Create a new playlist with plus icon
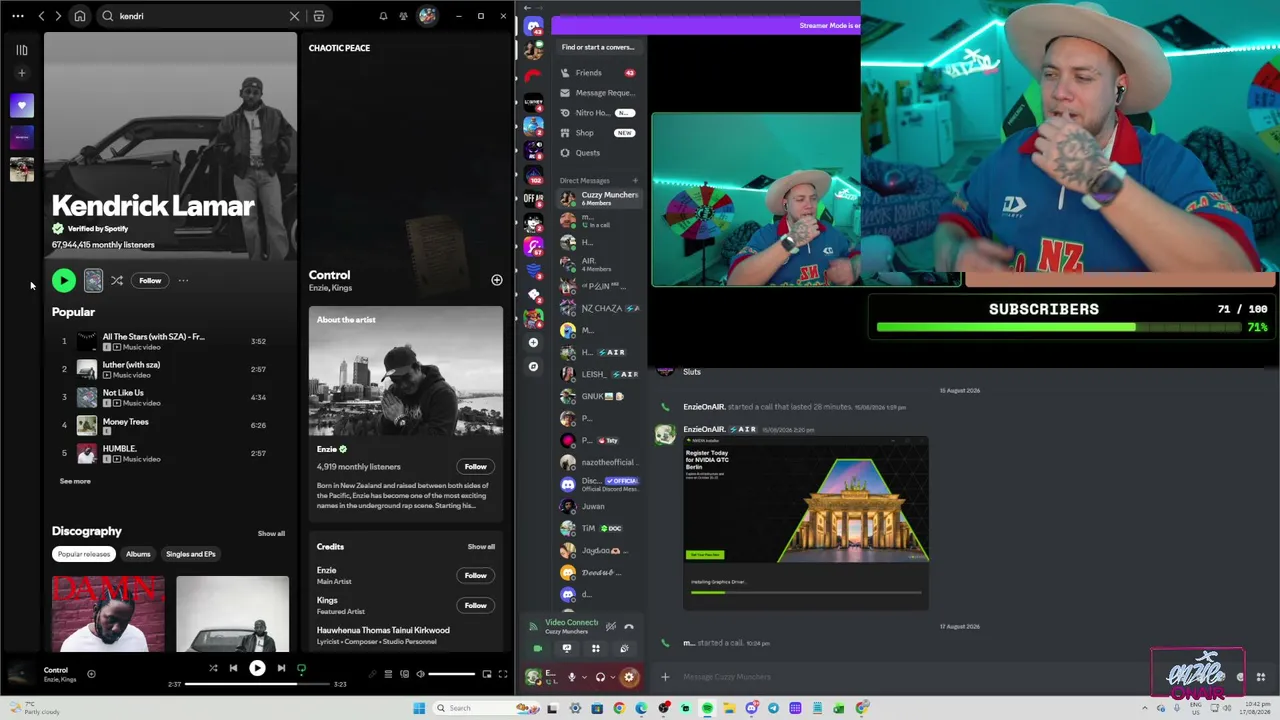Viewport: 1280px width, 720px height. [x=21, y=73]
